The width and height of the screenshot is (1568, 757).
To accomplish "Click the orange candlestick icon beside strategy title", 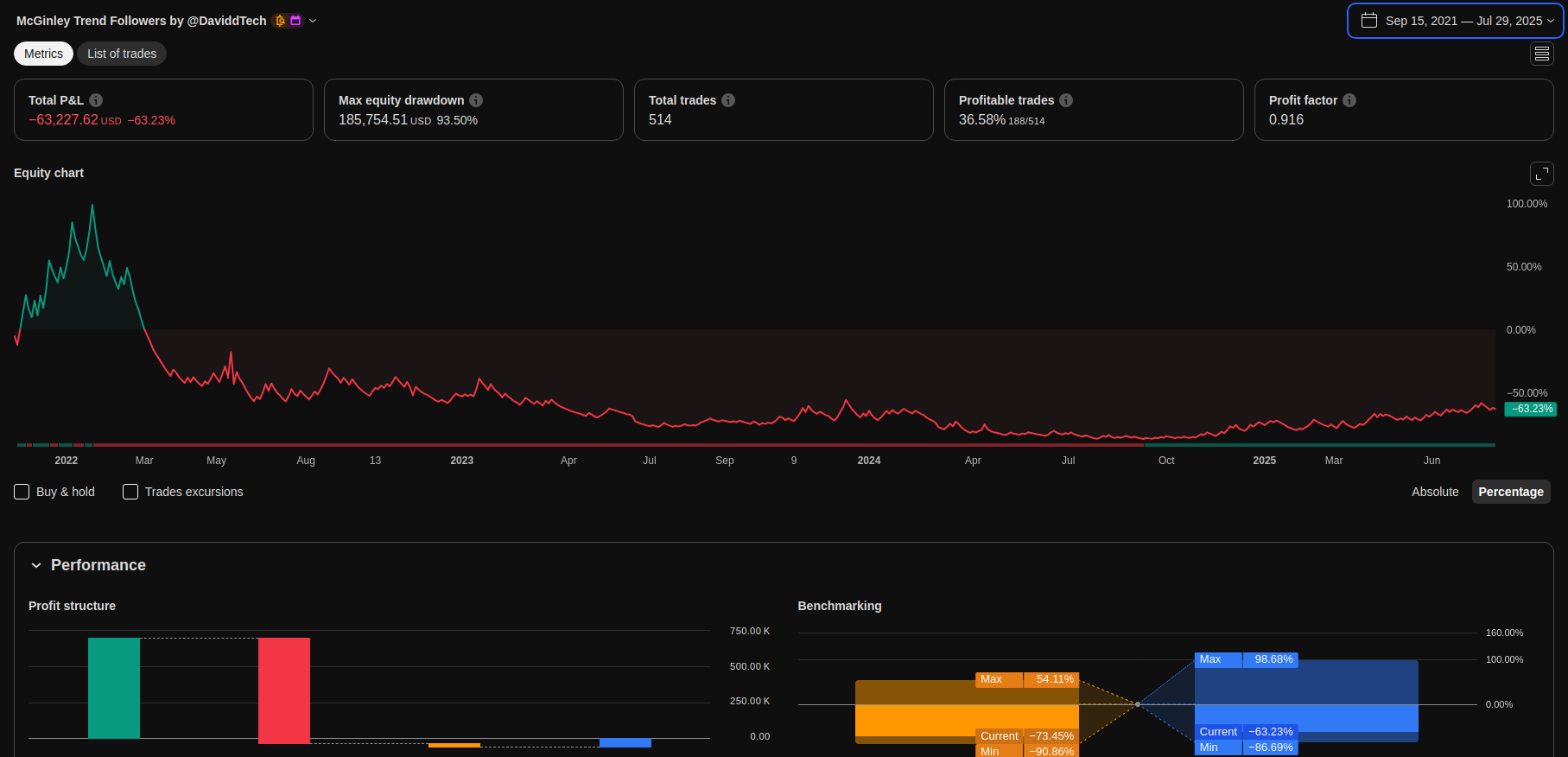I will 280,21.
